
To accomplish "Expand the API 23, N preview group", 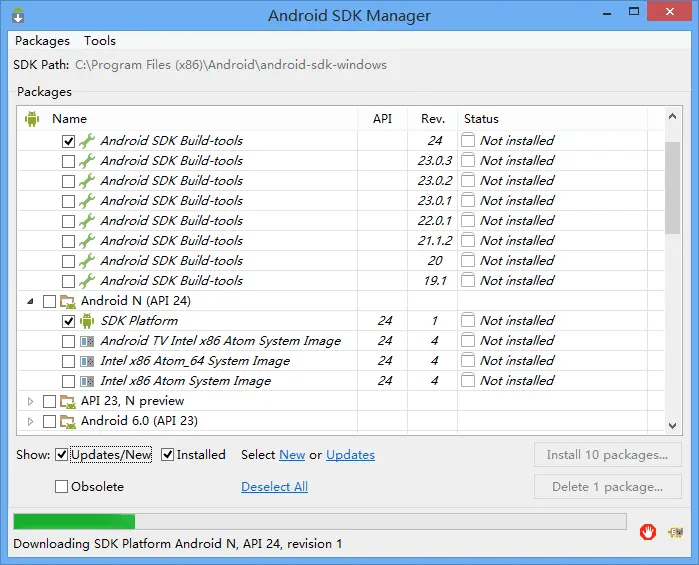I will pos(30,401).
